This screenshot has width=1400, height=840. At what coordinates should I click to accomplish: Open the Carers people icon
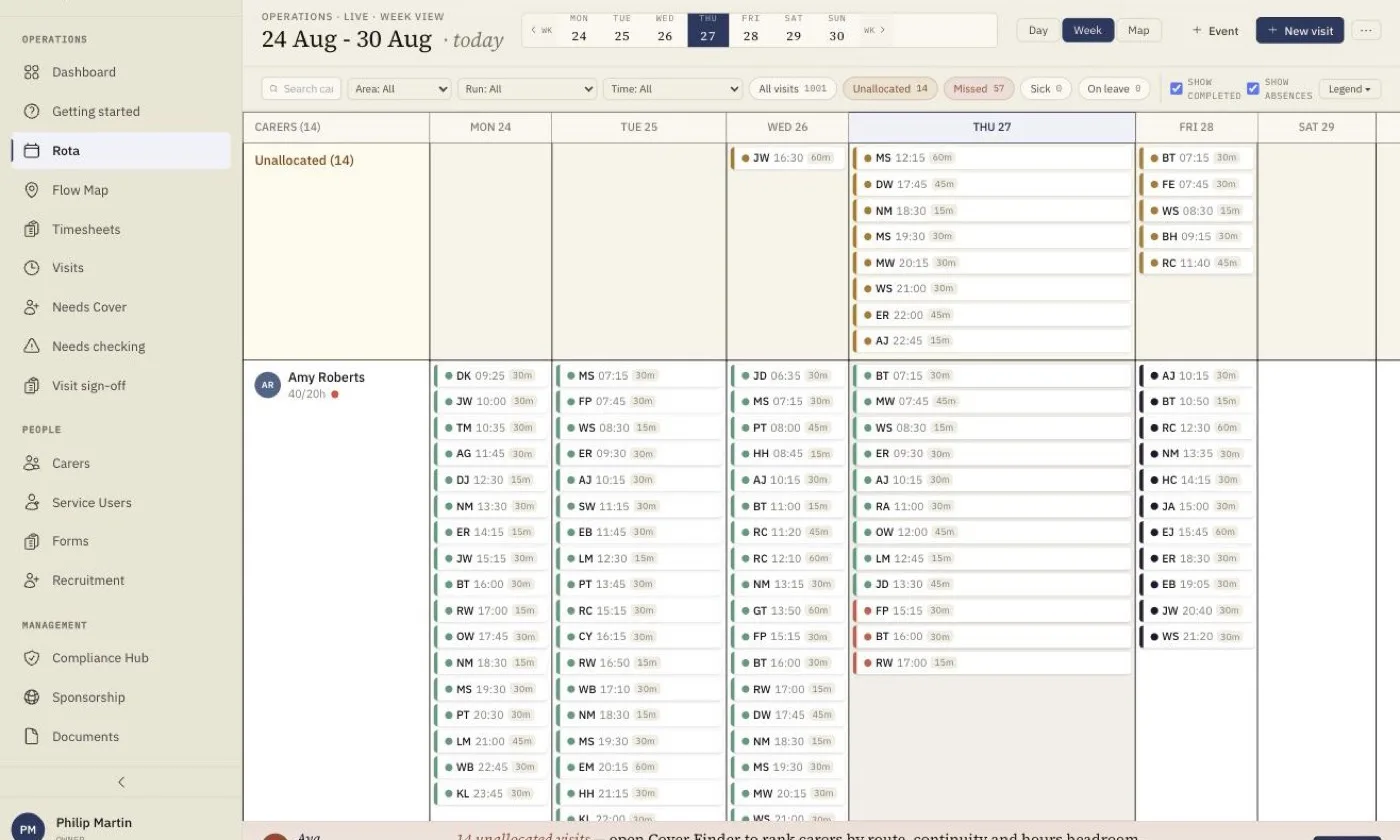32,463
